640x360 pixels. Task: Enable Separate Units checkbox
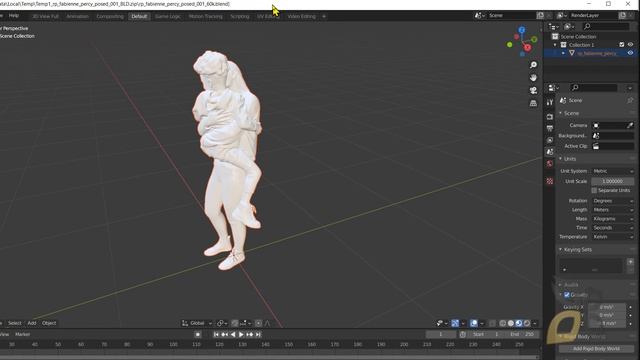[594, 191]
